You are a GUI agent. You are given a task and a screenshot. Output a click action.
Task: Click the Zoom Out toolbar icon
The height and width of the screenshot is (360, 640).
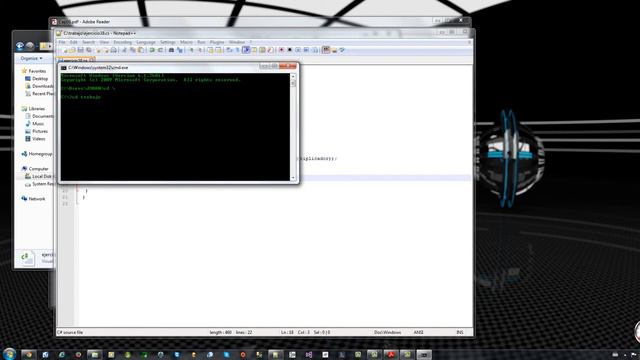(200, 50)
